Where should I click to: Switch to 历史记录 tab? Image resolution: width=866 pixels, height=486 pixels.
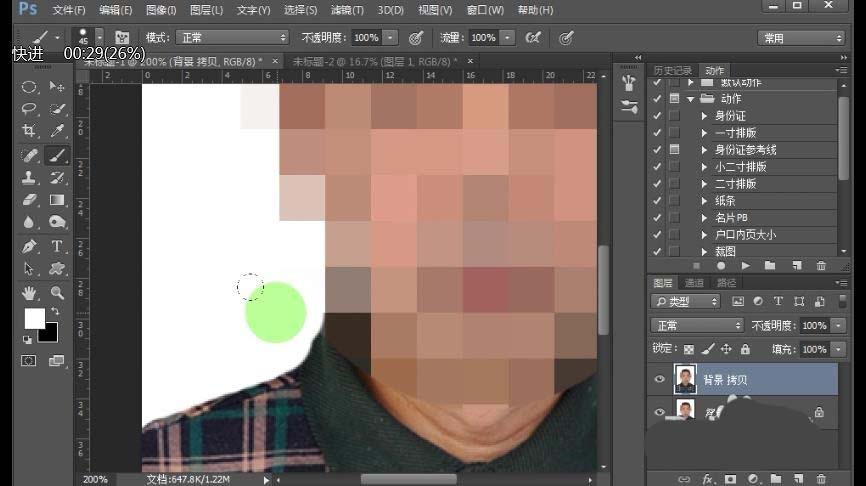tap(672, 70)
